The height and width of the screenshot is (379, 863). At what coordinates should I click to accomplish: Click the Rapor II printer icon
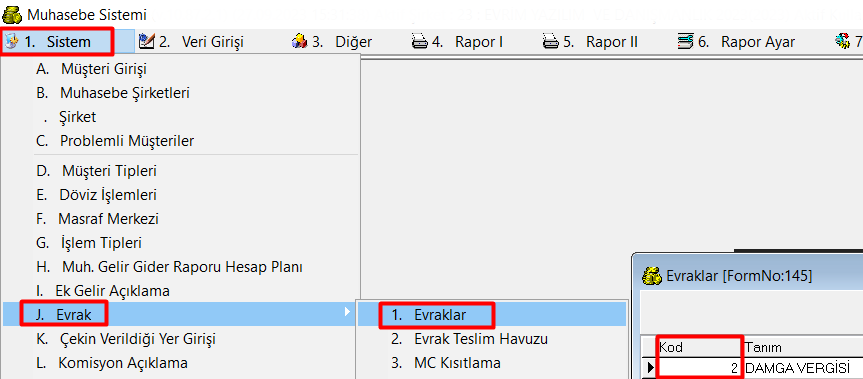[551, 42]
